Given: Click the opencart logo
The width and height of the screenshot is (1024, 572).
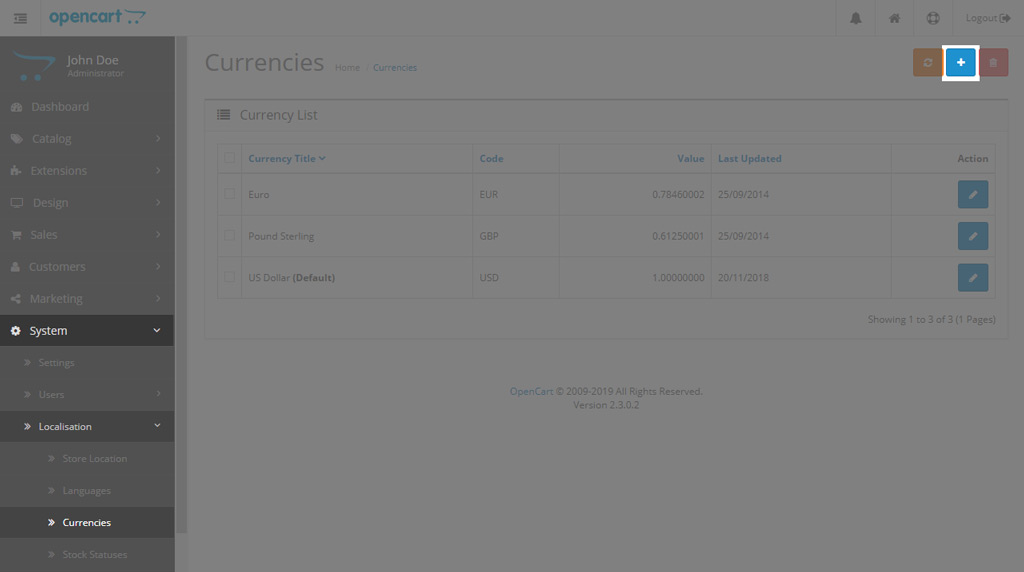Looking at the screenshot, I should coord(97,17).
